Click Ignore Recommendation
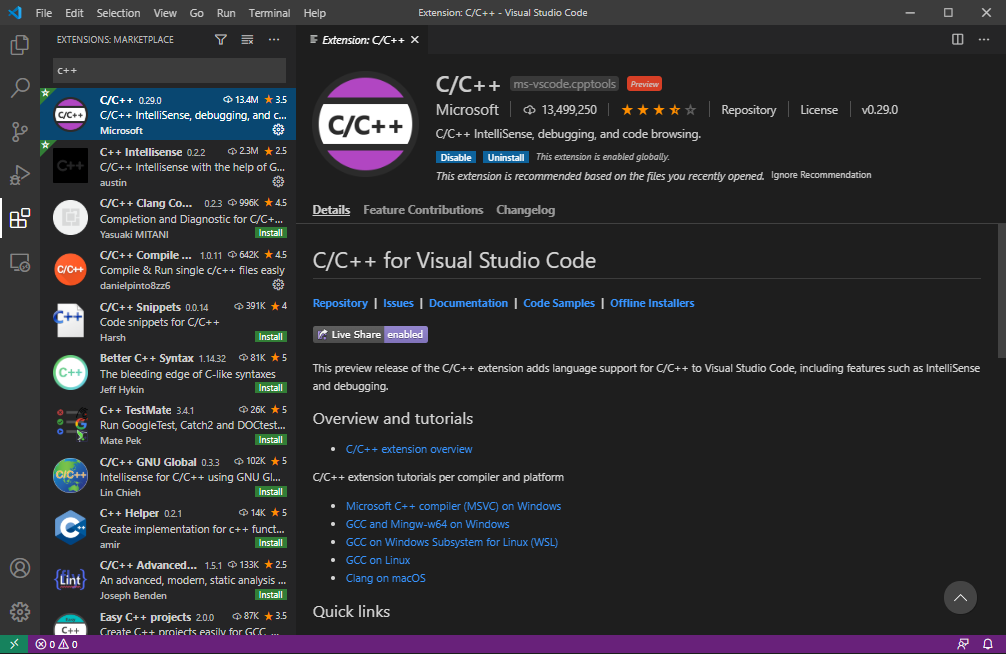1006x654 pixels. click(x=821, y=175)
